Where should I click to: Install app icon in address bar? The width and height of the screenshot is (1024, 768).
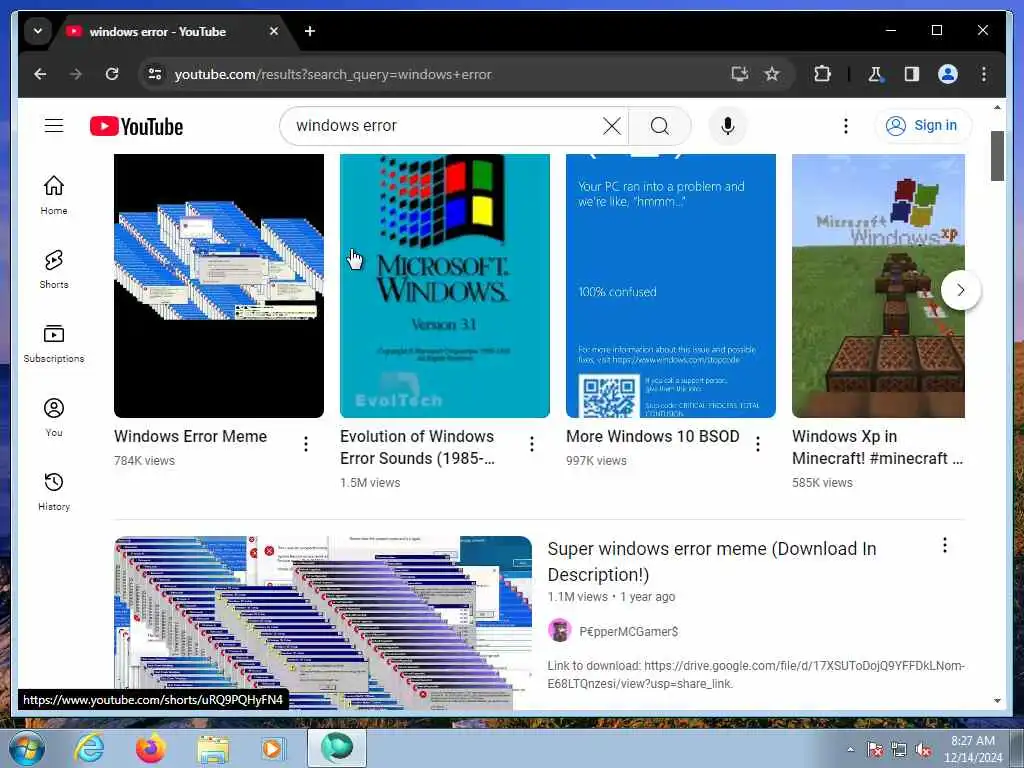point(739,74)
